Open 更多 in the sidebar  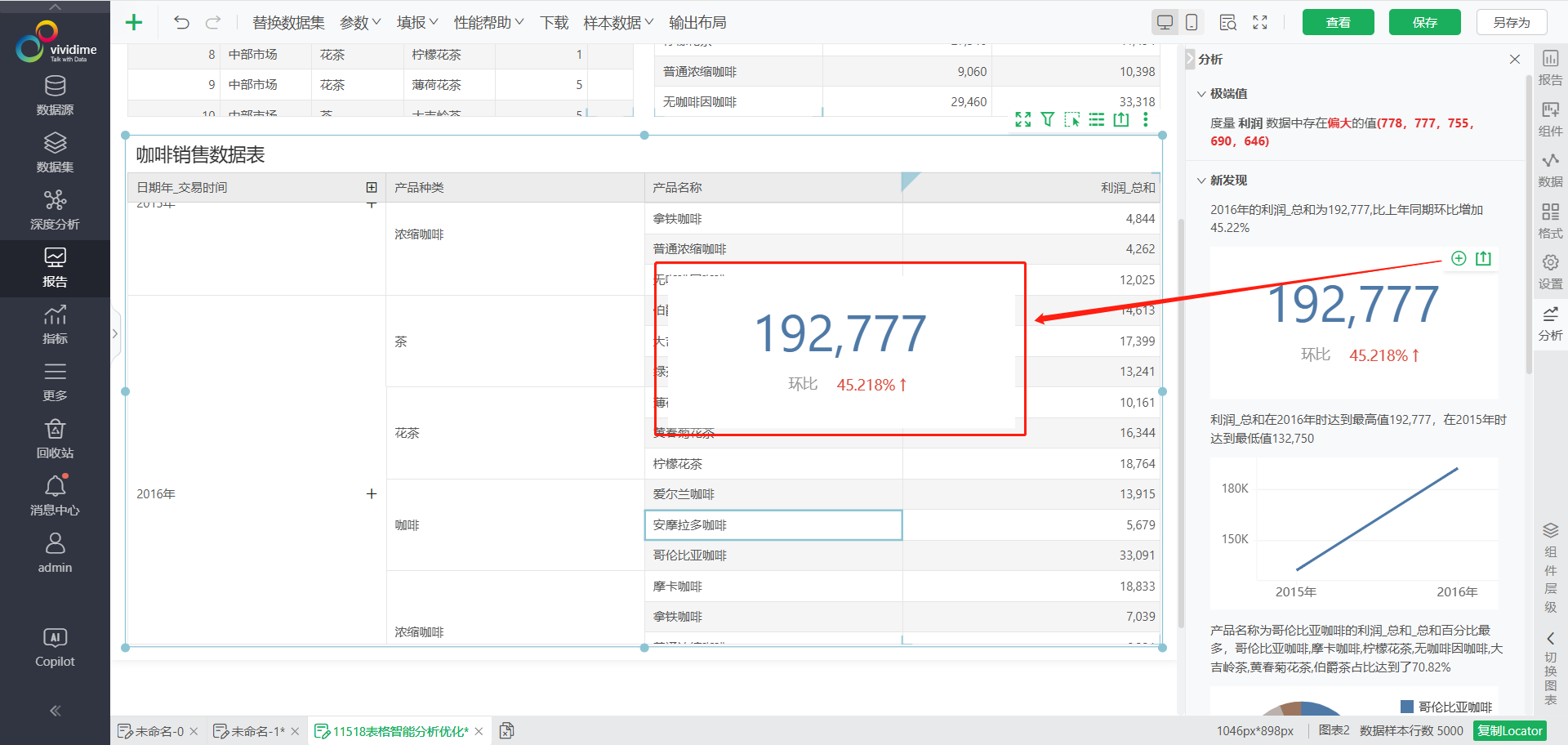click(55, 381)
